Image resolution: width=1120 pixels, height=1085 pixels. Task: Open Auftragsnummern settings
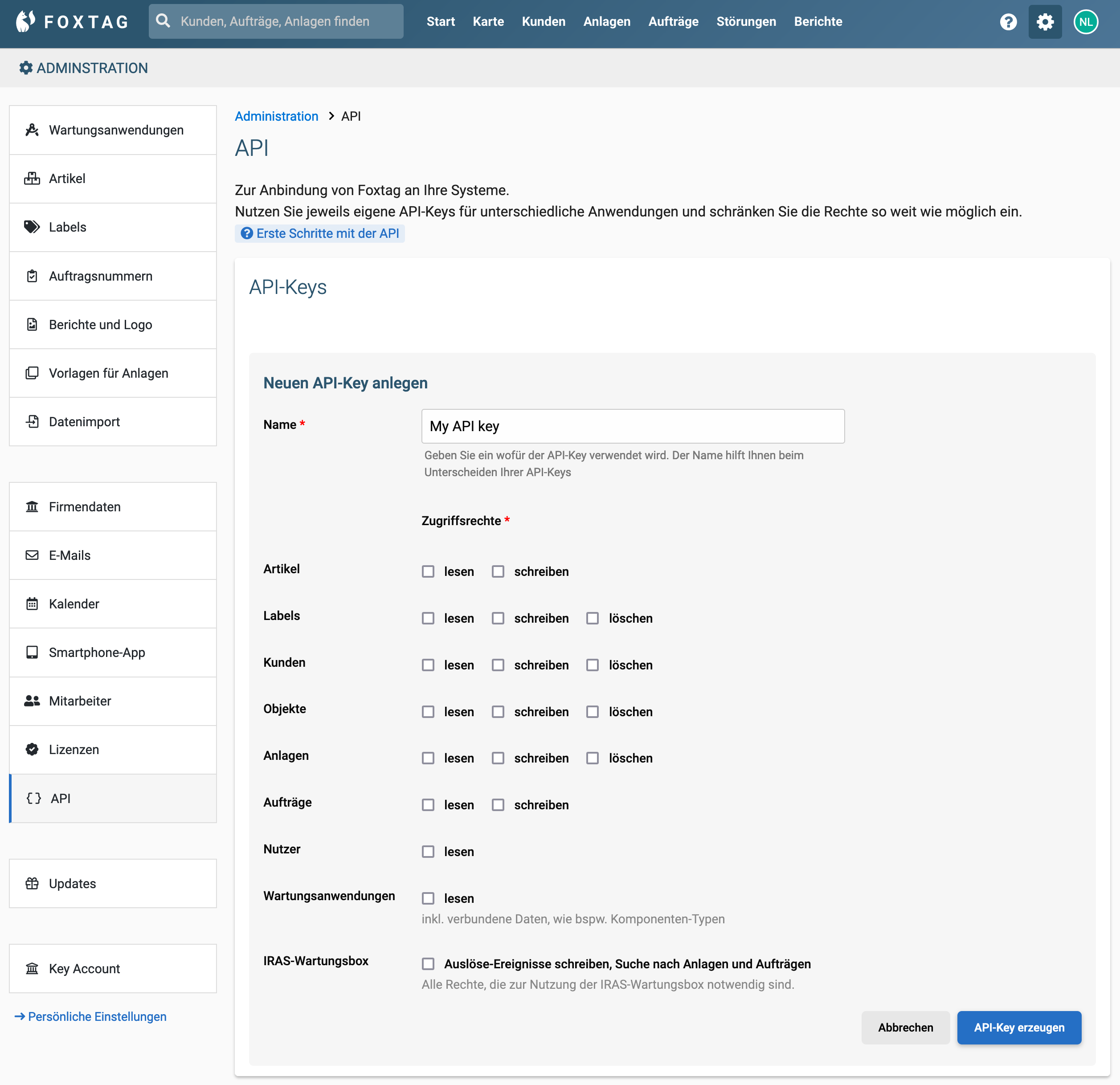(99, 276)
